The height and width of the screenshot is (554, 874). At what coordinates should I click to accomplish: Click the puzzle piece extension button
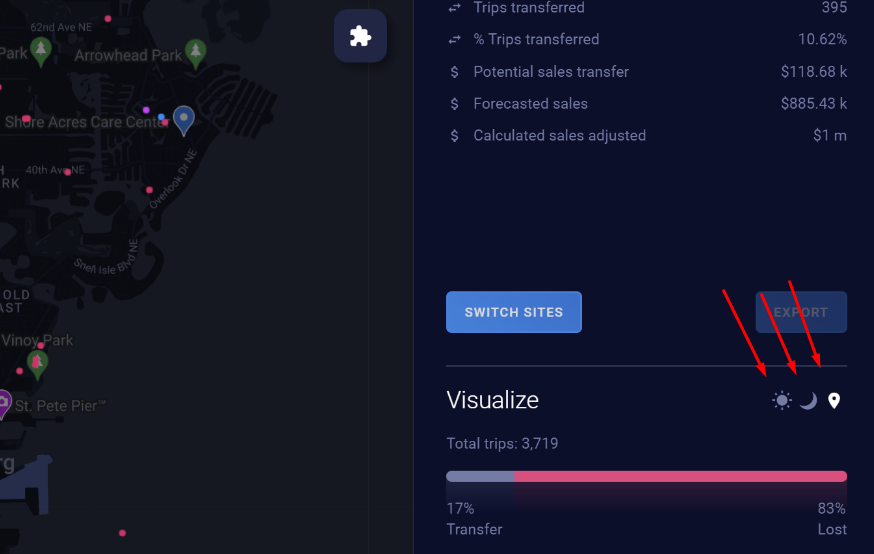(x=360, y=36)
